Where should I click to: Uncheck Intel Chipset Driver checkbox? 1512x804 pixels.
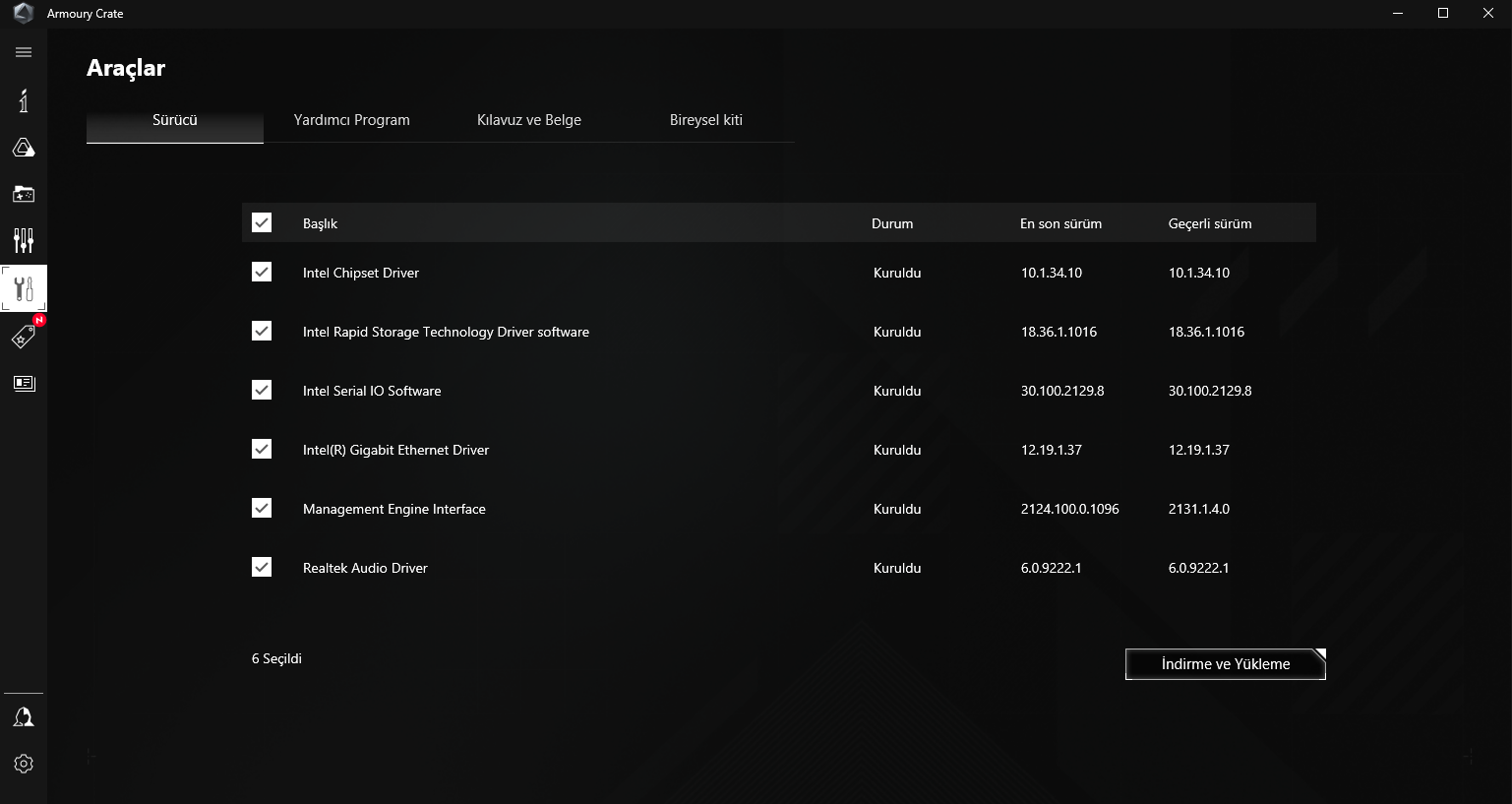click(262, 272)
